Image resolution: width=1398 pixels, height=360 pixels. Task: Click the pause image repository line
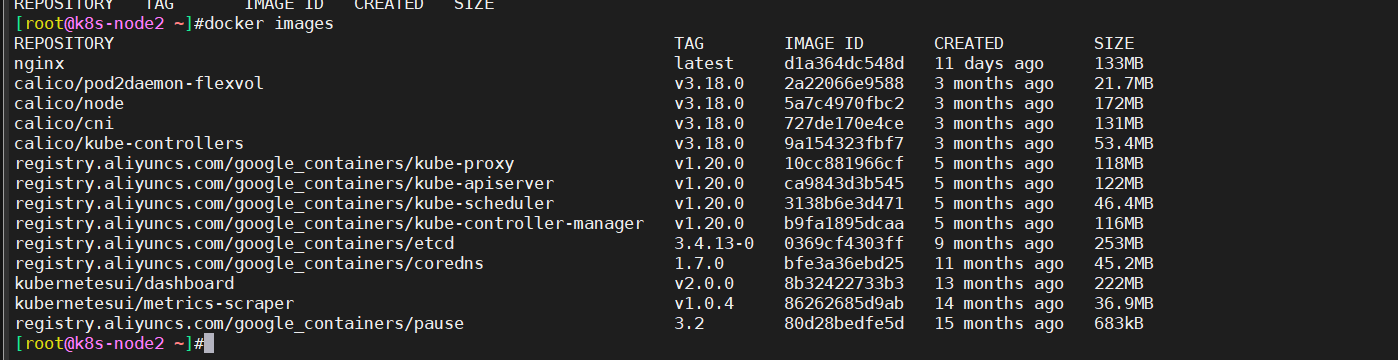tap(239, 324)
